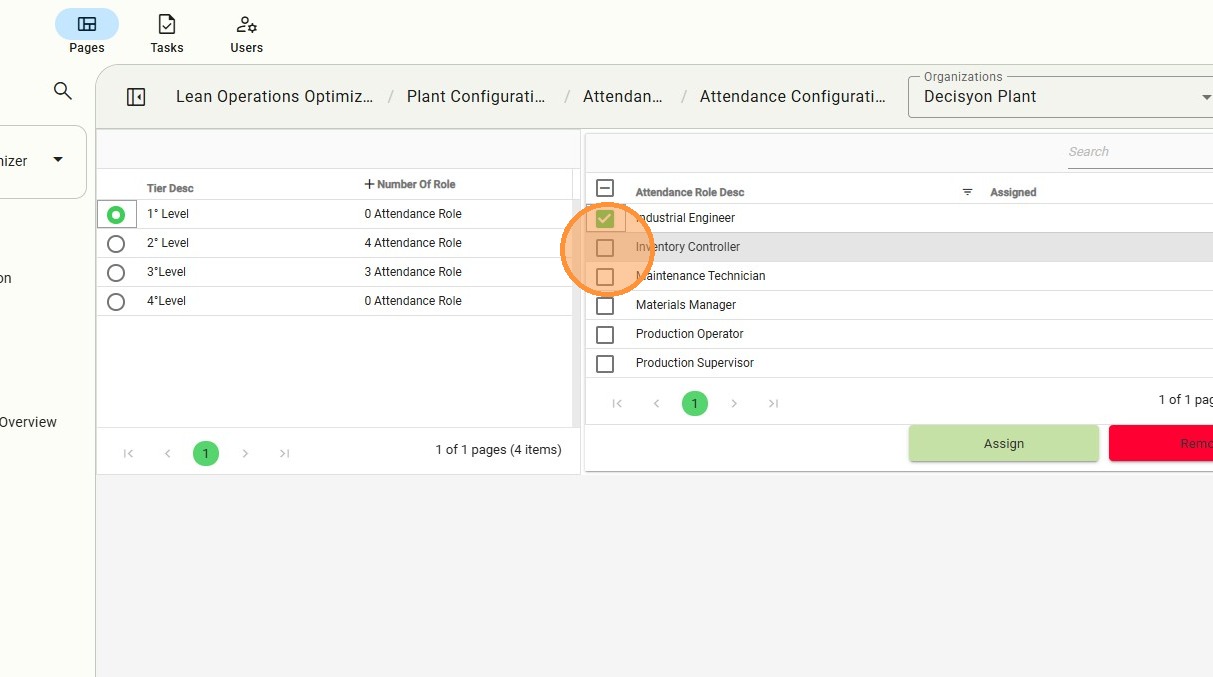The width and height of the screenshot is (1213, 677).
Task: Tick the Production Supervisor checkbox
Action: [605, 363]
